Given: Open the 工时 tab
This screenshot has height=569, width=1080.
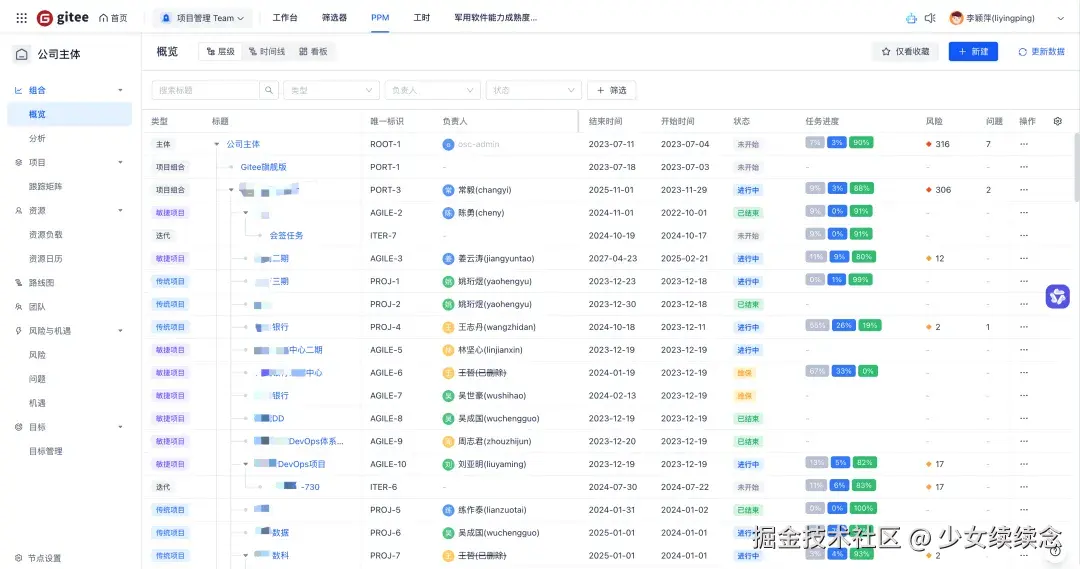Looking at the screenshot, I should pos(422,18).
